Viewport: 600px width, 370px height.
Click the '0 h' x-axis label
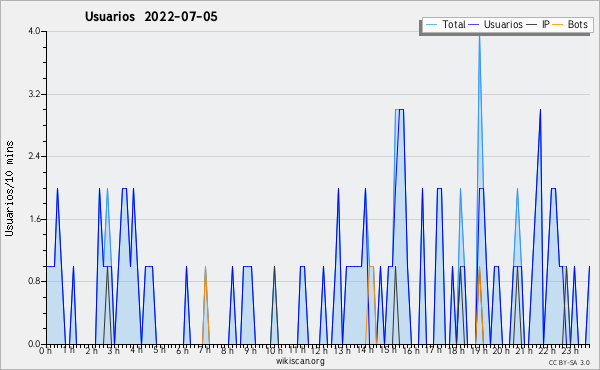point(46,351)
